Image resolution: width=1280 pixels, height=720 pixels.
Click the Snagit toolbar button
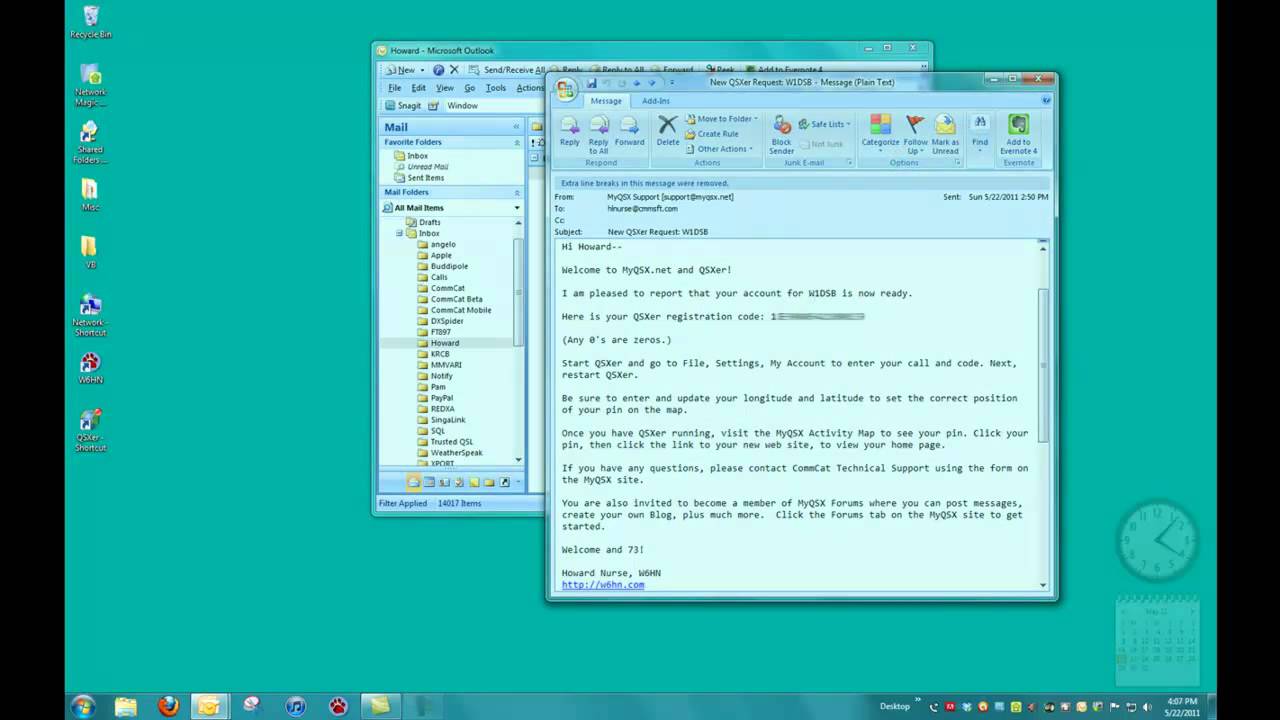pos(403,105)
